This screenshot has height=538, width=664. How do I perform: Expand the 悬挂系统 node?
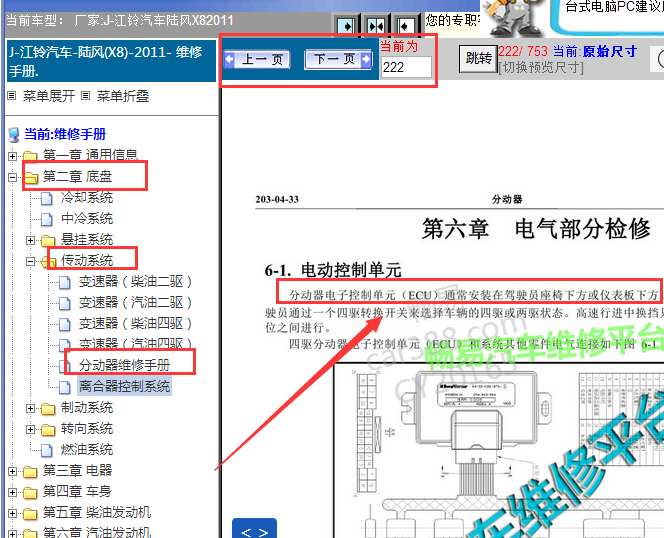pyautogui.click(x=30, y=240)
